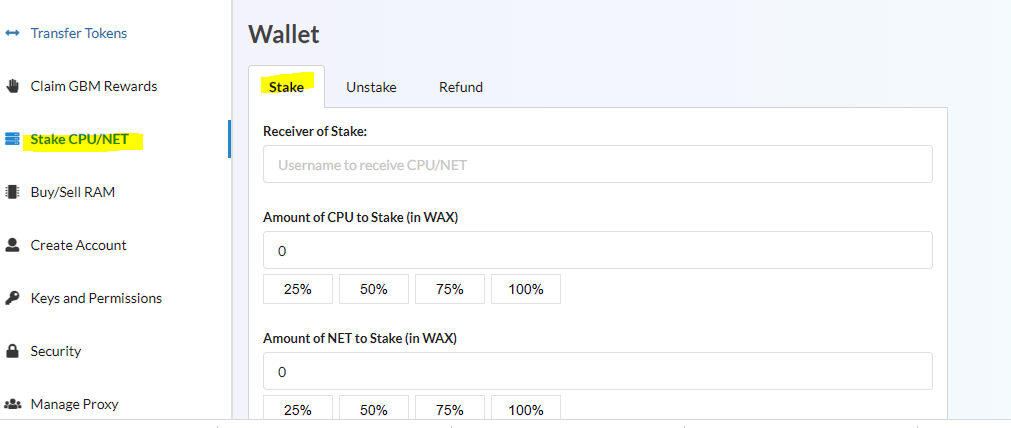Click the Stake CPU/NET server icon

tap(13, 139)
